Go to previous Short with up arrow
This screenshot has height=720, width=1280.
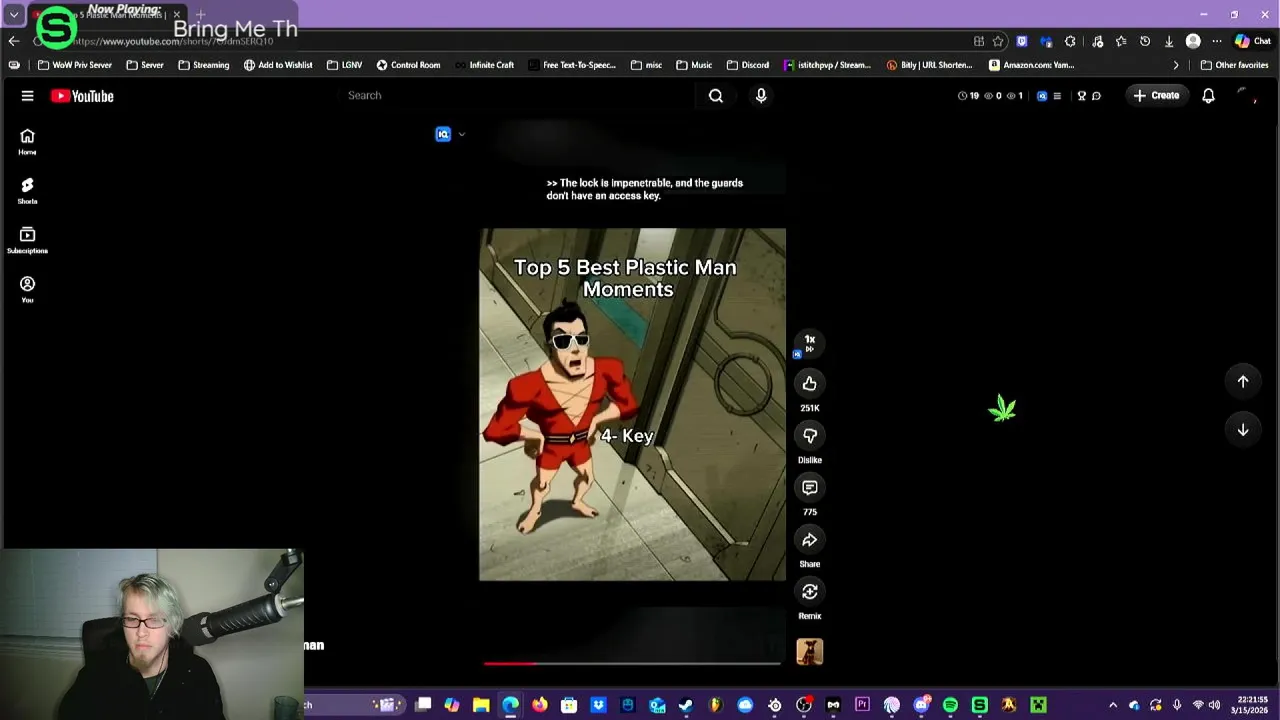click(x=1243, y=381)
